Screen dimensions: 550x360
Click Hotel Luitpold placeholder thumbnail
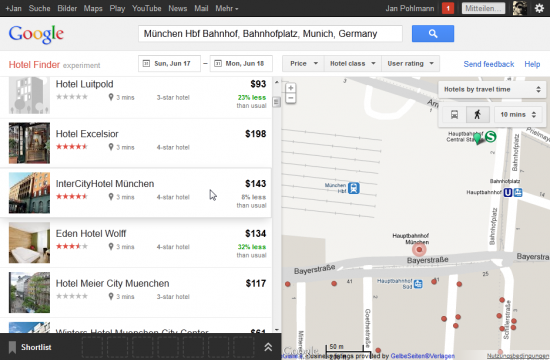(x=29, y=95)
